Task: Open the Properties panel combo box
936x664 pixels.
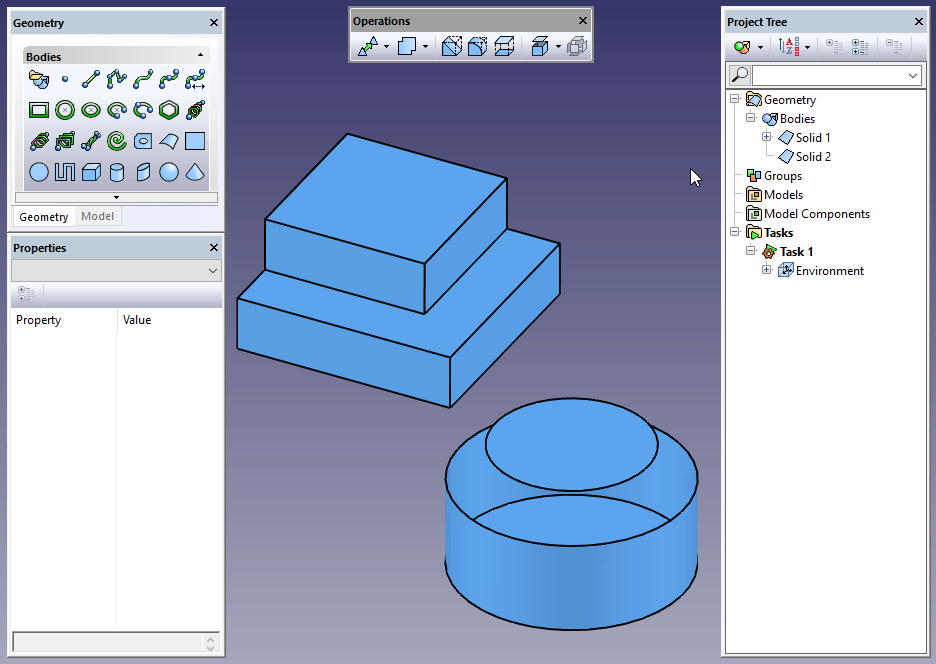Action: [x=116, y=271]
